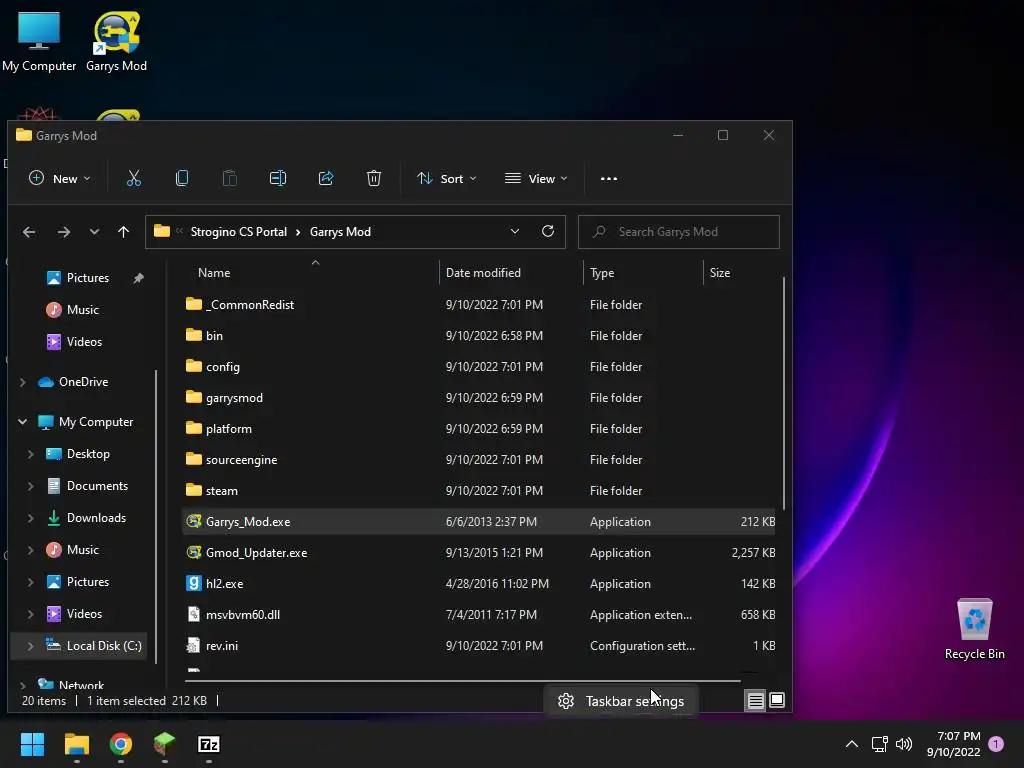The width and height of the screenshot is (1024, 768).
Task: Click the Share icon in toolbar
Action: pos(326,178)
